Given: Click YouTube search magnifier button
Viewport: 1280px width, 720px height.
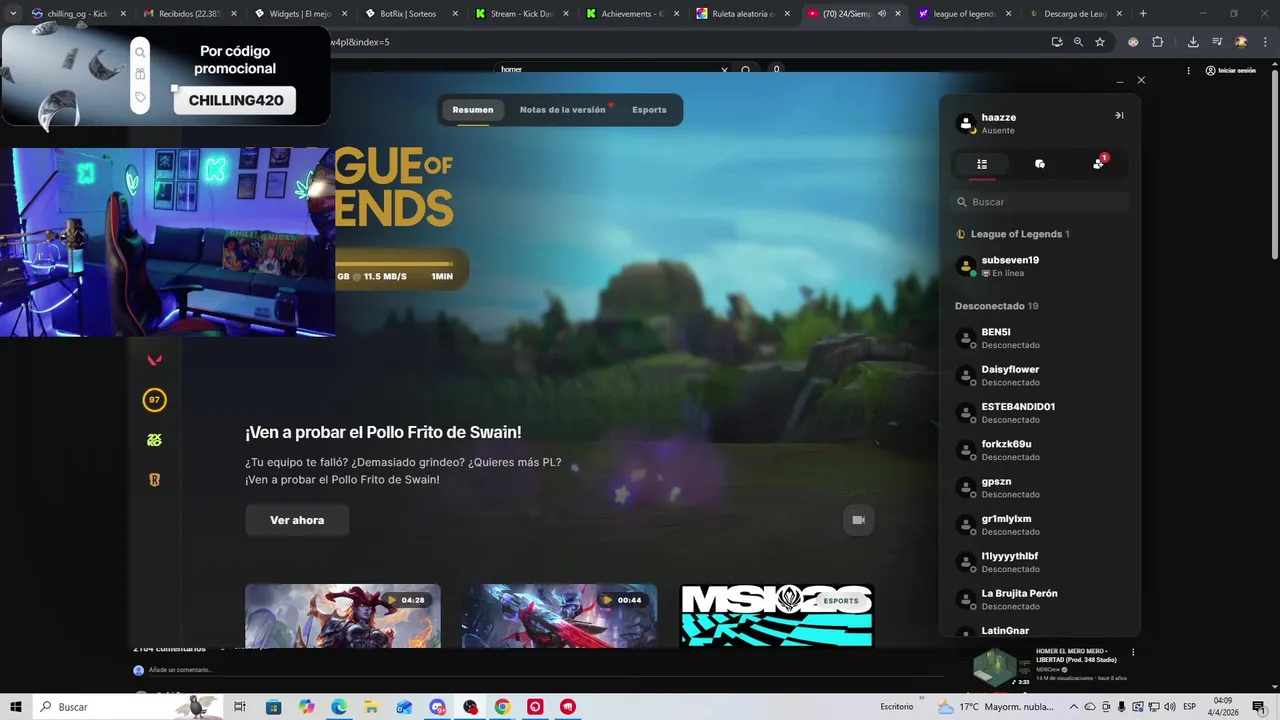Looking at the screenshot, I should pyautogui.click(x=746, y=70).
